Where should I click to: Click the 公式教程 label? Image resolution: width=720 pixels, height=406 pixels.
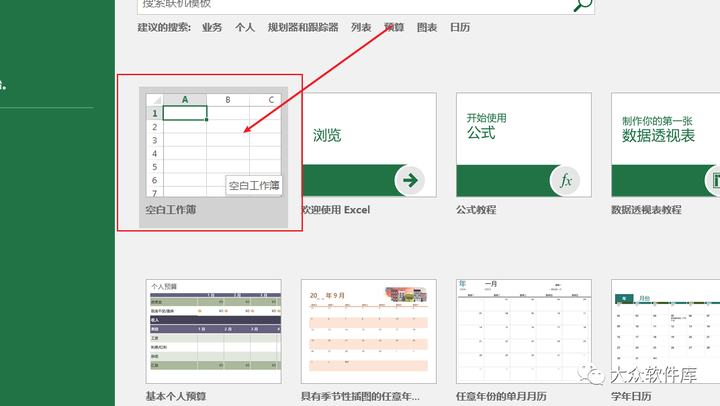point(476,210)
